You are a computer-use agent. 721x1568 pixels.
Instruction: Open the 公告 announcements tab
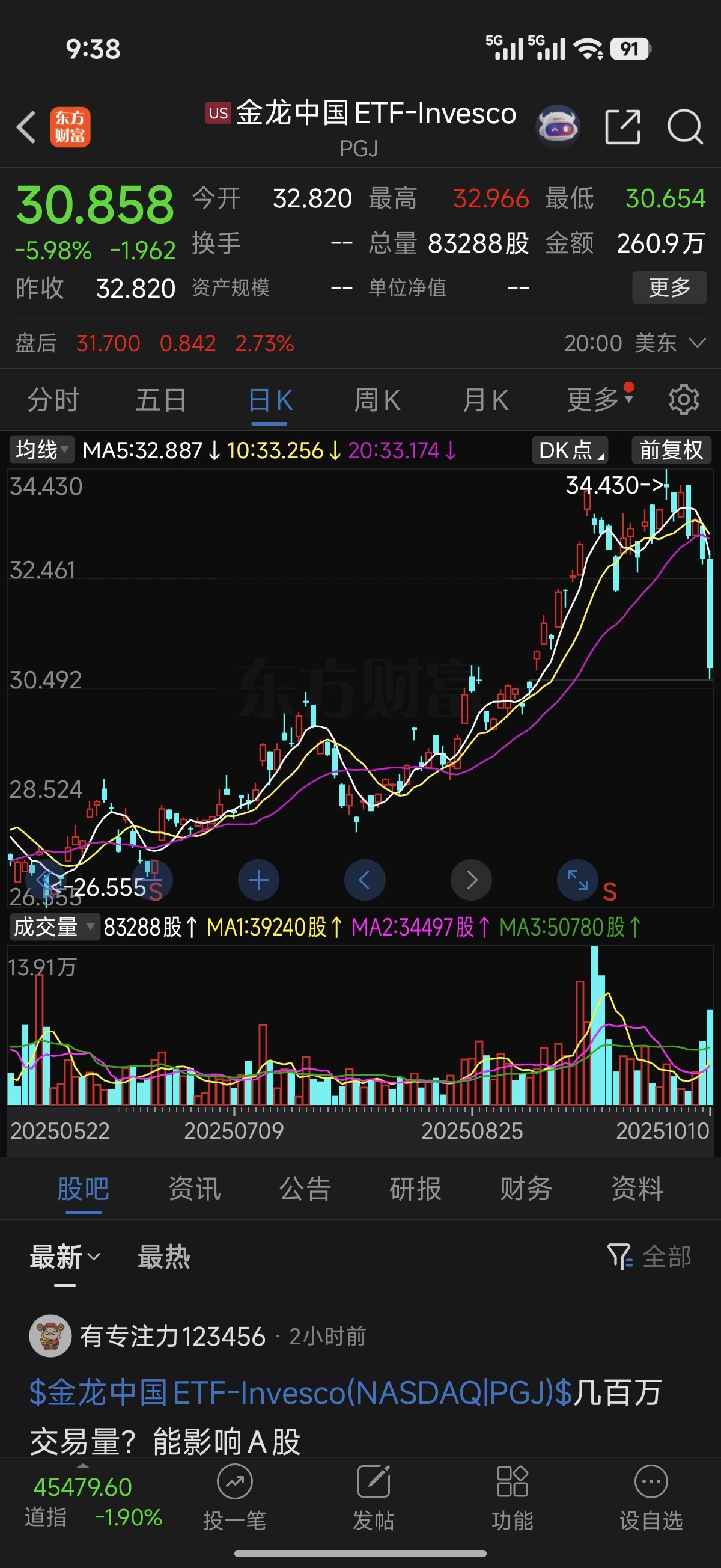(x=305, y=1188)
